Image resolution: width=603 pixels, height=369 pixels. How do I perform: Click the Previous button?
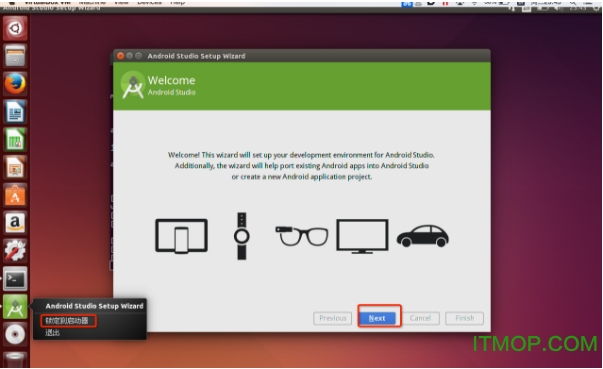point(333,318)
